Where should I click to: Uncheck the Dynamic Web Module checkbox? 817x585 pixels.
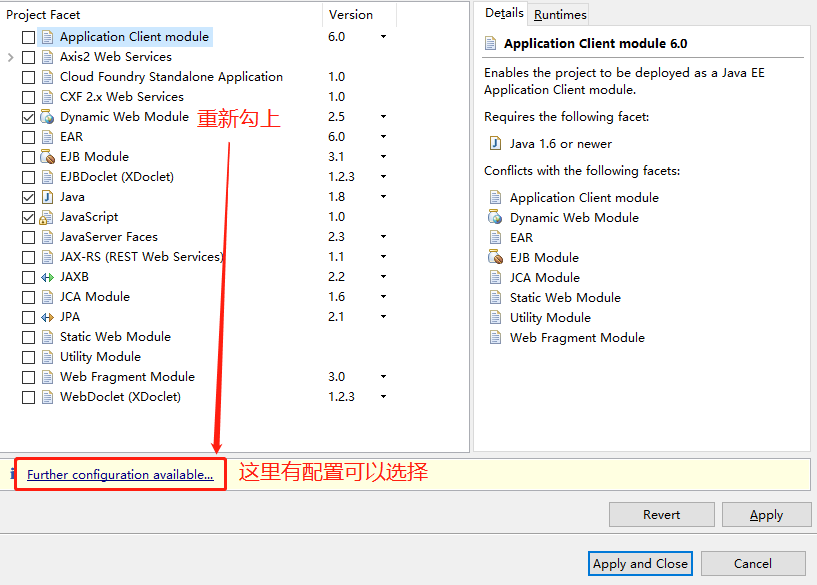28,117
